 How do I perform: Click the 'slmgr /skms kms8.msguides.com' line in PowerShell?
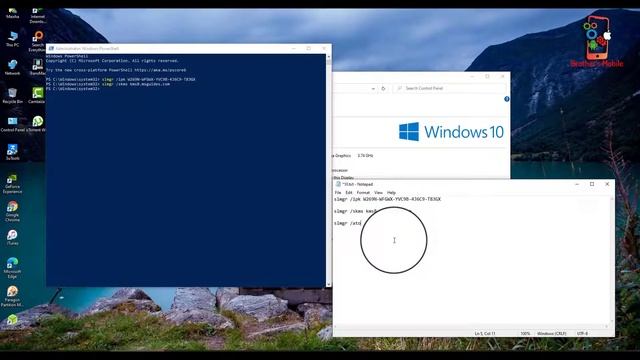(108, 84)
